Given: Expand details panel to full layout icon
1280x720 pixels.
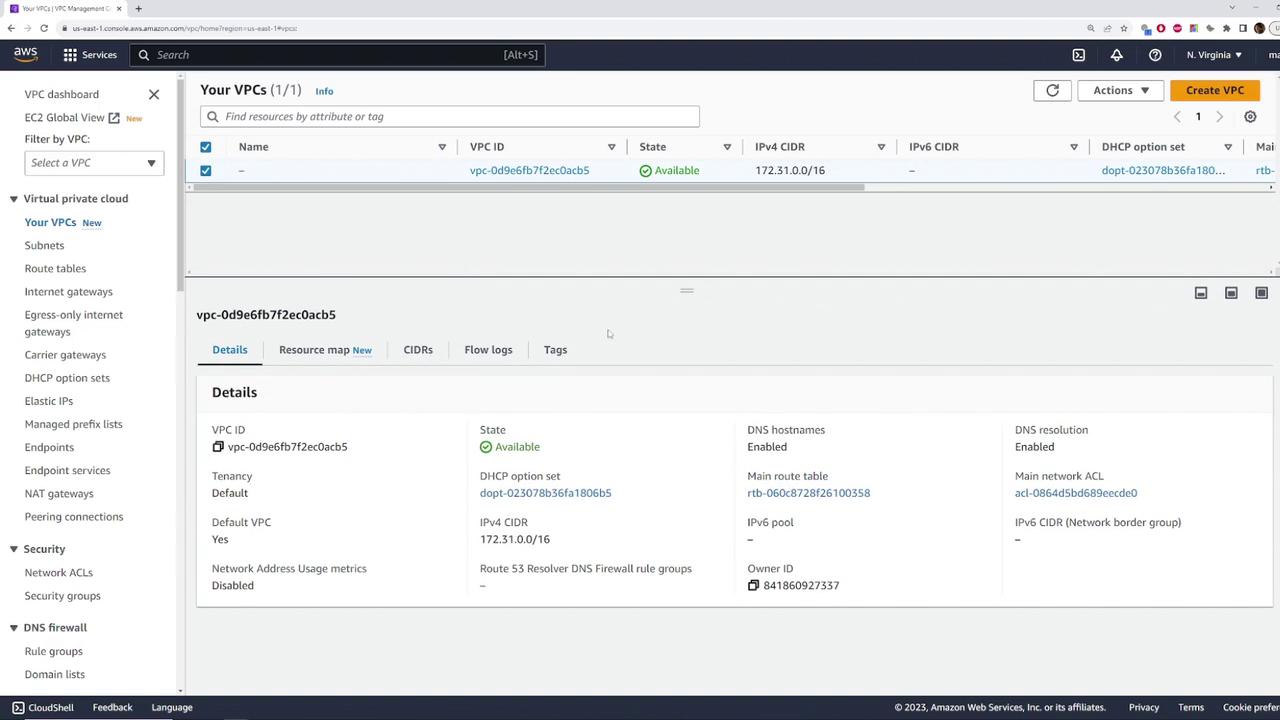Looking at the screenshot, I should coord(1261,293).
